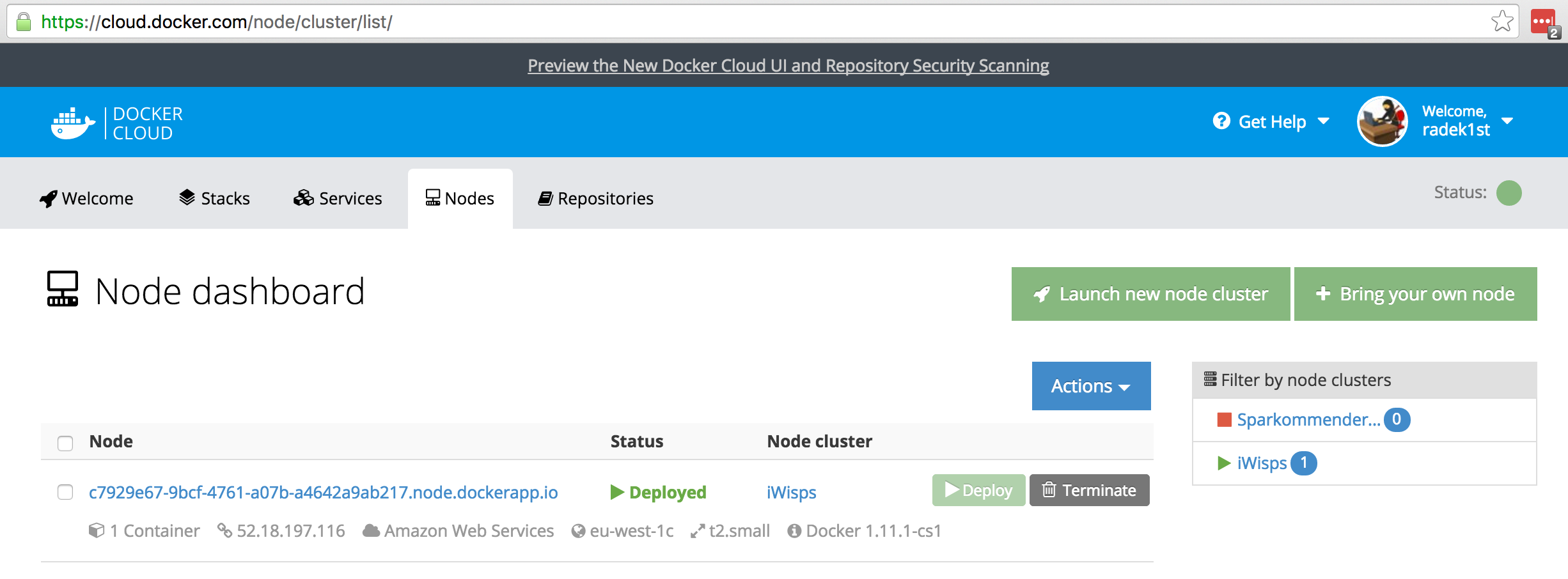Click the Node column header

tap(111, 442)
